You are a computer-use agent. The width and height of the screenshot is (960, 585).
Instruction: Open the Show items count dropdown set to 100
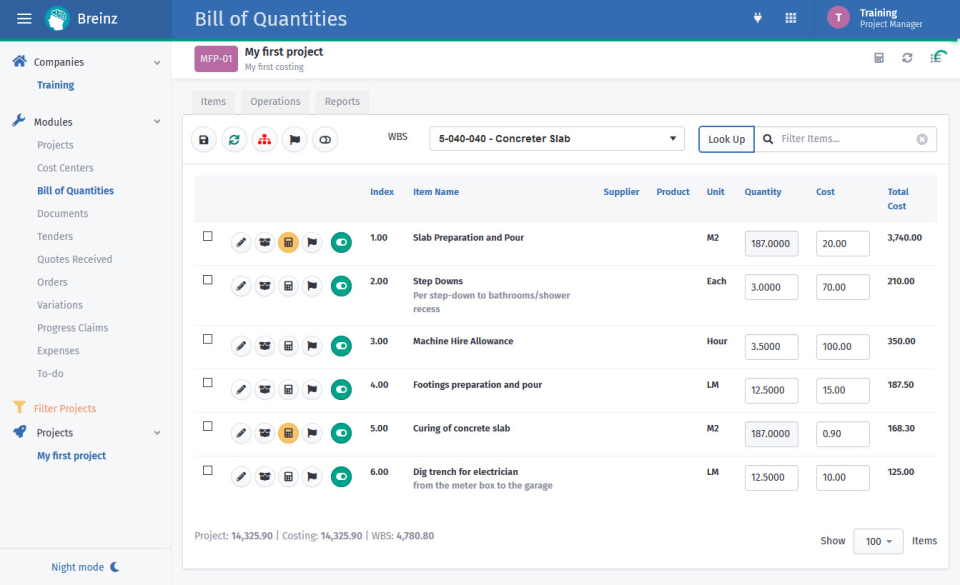[x=877, y=541]
